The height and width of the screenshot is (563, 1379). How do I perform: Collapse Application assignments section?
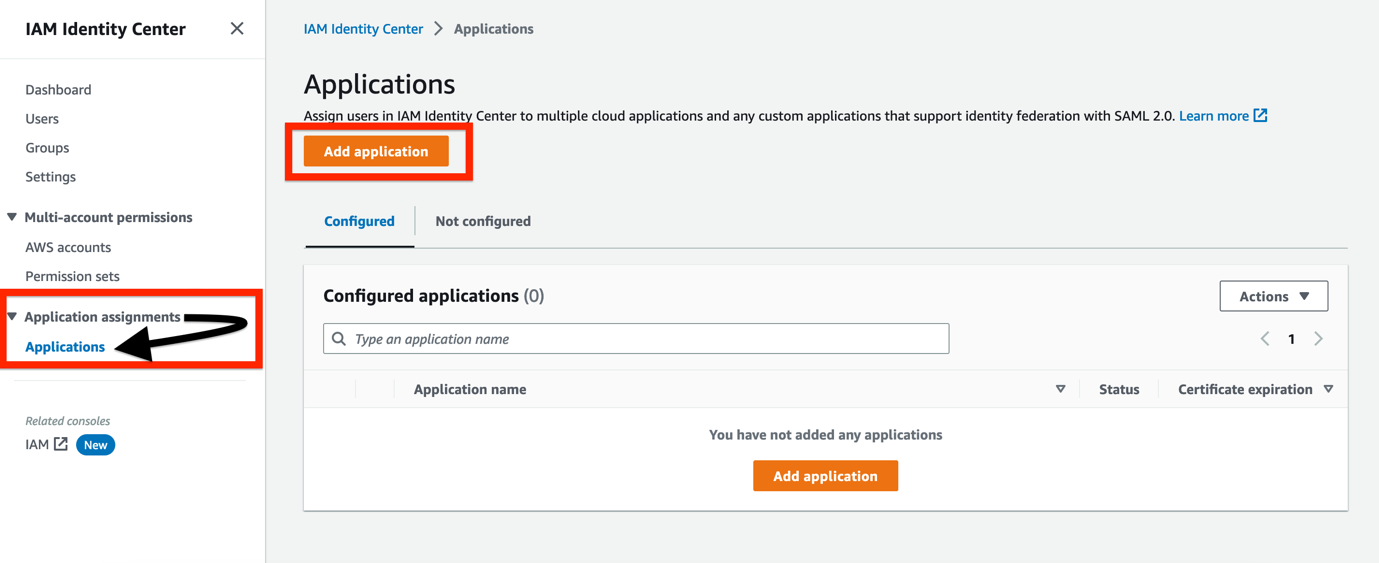tap(12, 317)
